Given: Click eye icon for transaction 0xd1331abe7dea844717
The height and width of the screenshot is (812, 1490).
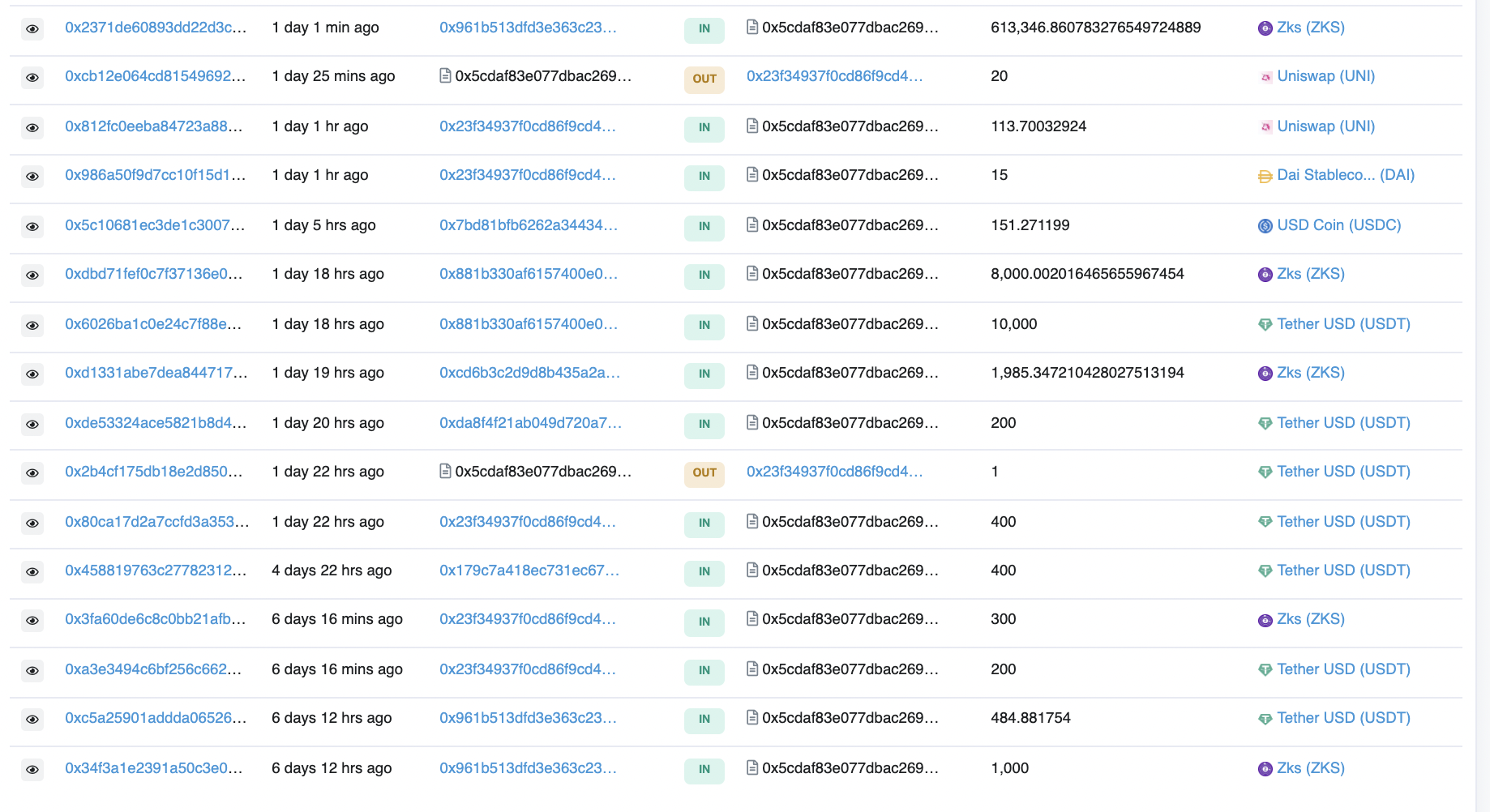Looking at the screenshot, I should pos(32,374).
